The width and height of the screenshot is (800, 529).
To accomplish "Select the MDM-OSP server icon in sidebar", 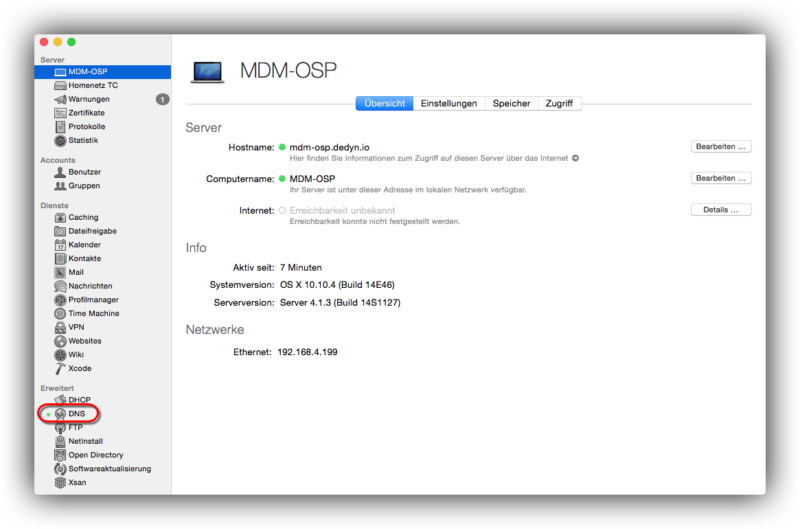I will [x=60, y=72].
